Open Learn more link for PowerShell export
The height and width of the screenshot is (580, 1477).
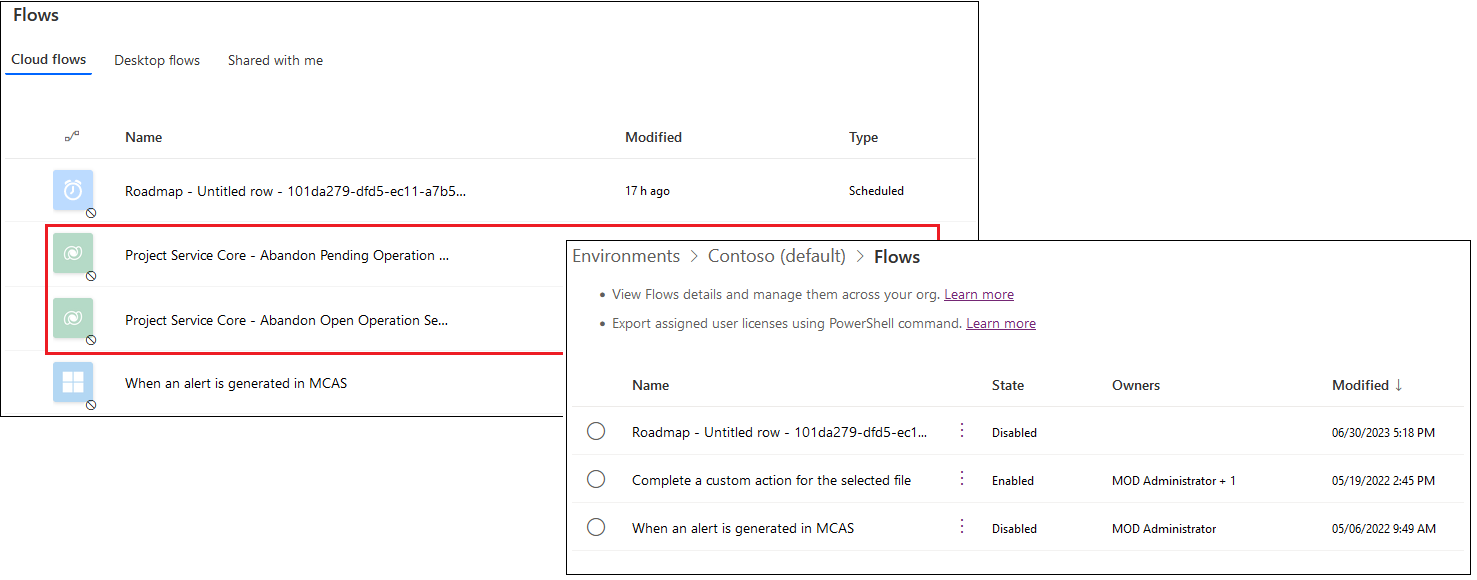1000,324
